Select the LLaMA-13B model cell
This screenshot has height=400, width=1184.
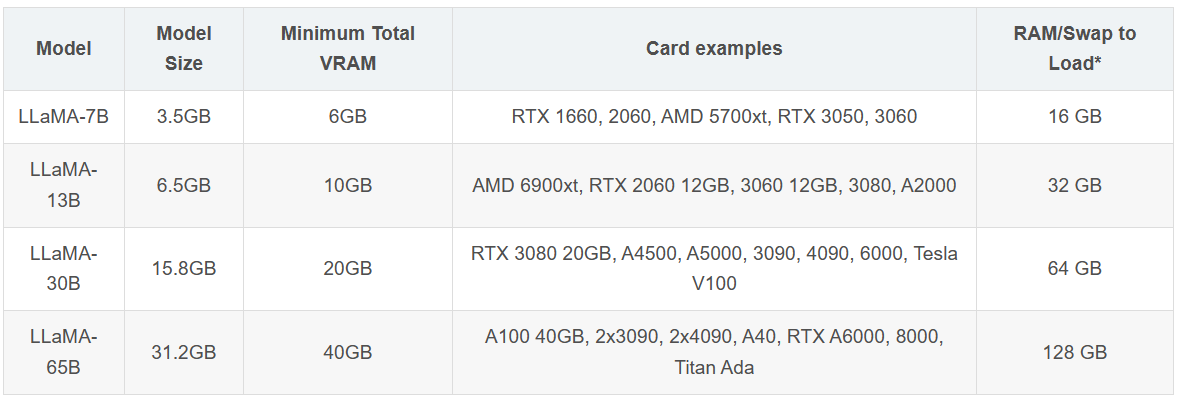point(63,186)
